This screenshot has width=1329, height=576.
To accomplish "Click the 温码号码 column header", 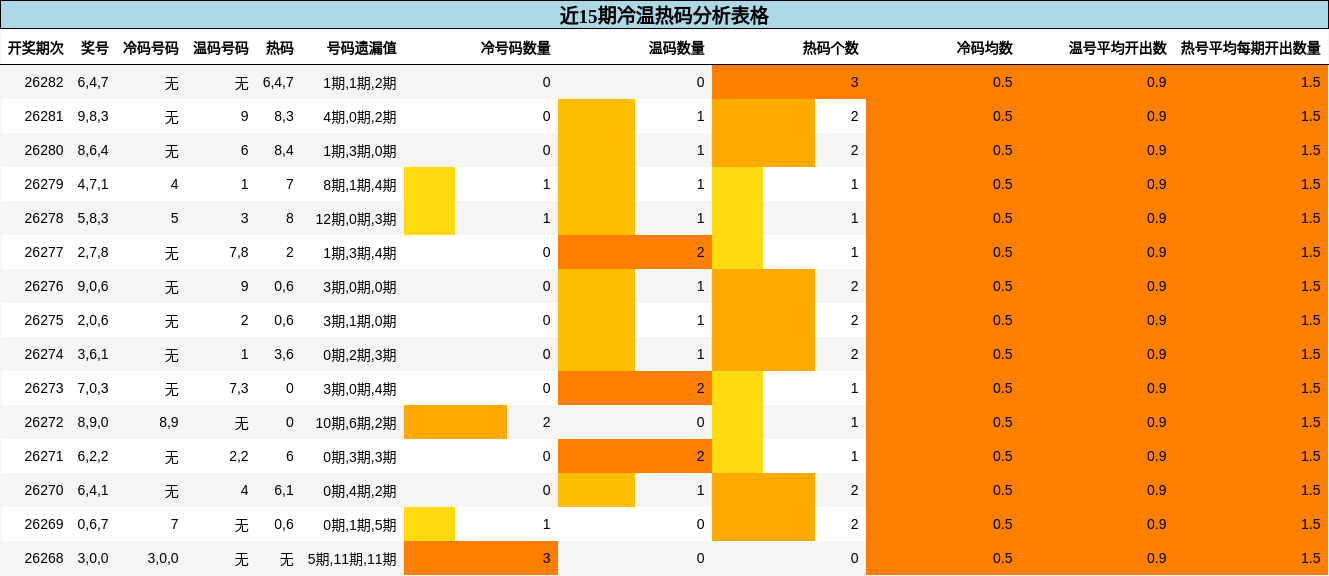I will [x=221, y=48].
